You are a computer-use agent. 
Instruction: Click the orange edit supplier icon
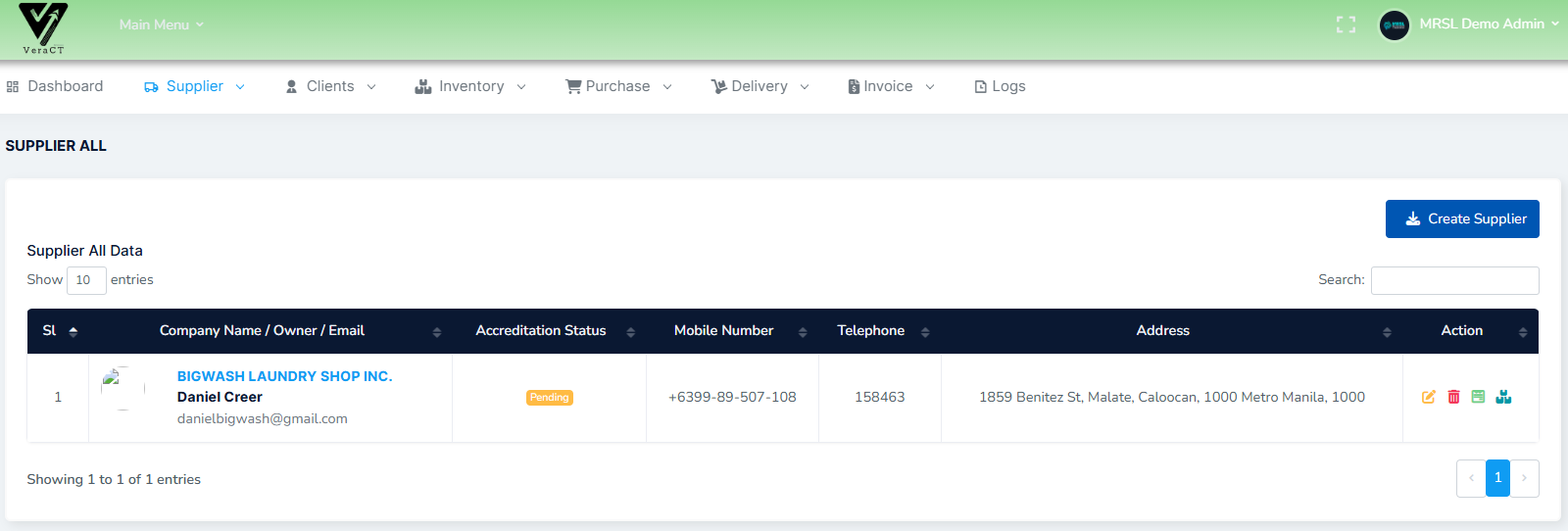click(x=1429, y=397)
